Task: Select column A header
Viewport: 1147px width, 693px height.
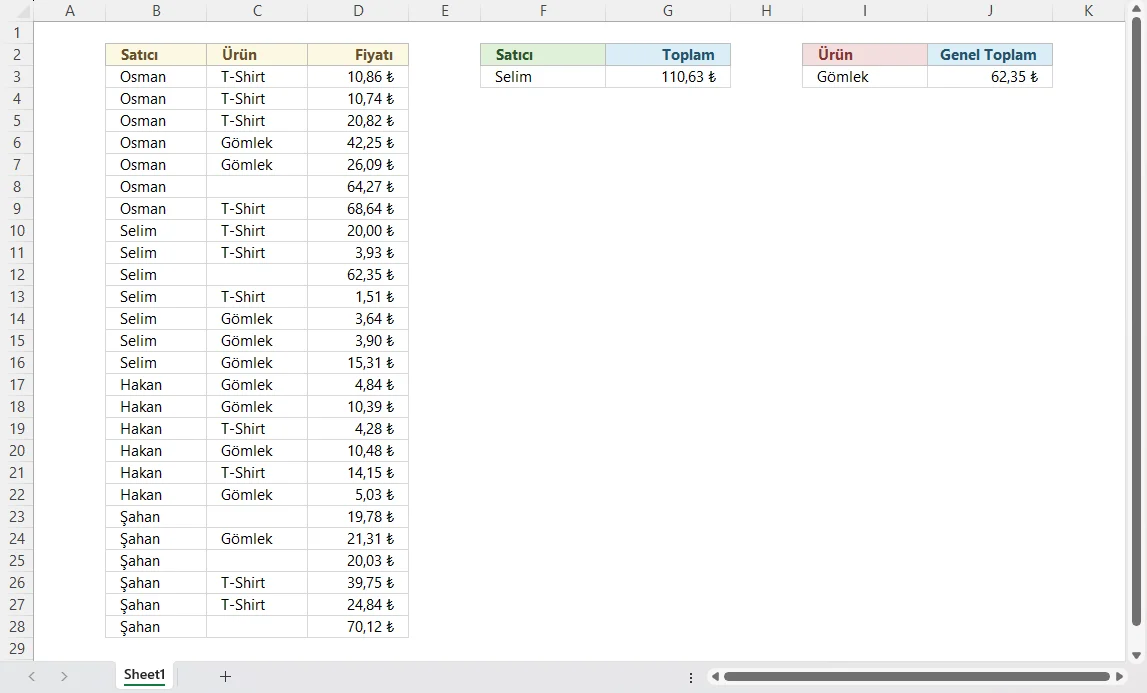Action: click(69, 11)
